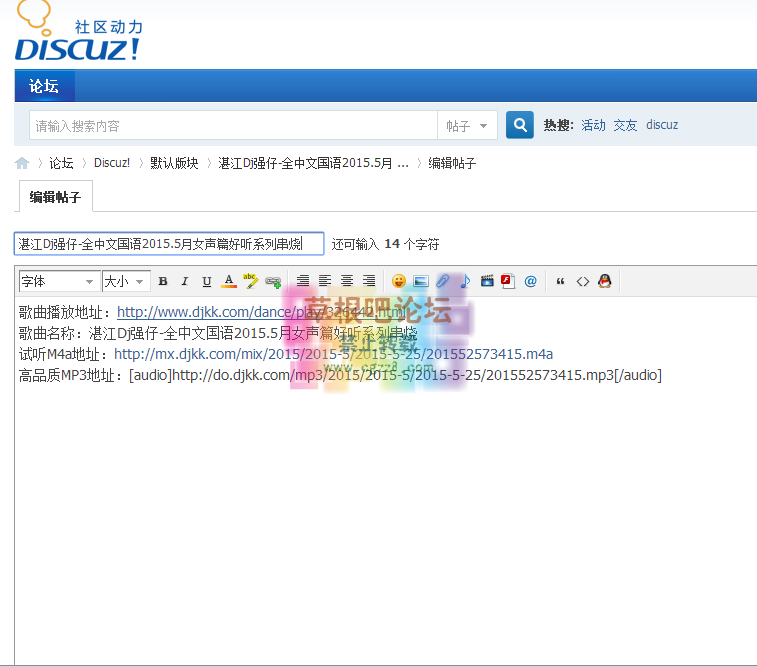The height and width of the screenshot is (667, 757).
Task: Open the 湛江Dj强仔 thread breadcrumb link
Action: tap(314, 163)
